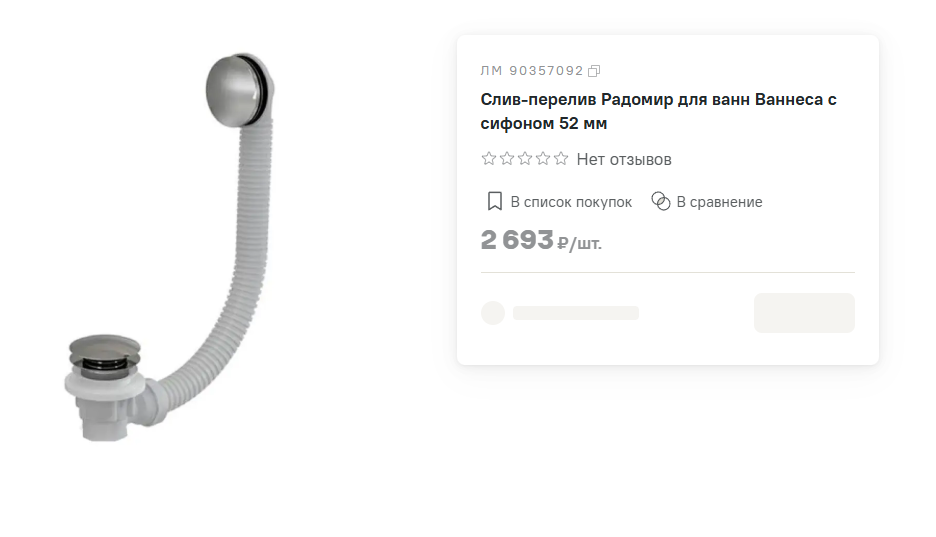The width and height of the screenshot is (936, 537).
Task: Select the third rating star
Action: tap(525, 159)
